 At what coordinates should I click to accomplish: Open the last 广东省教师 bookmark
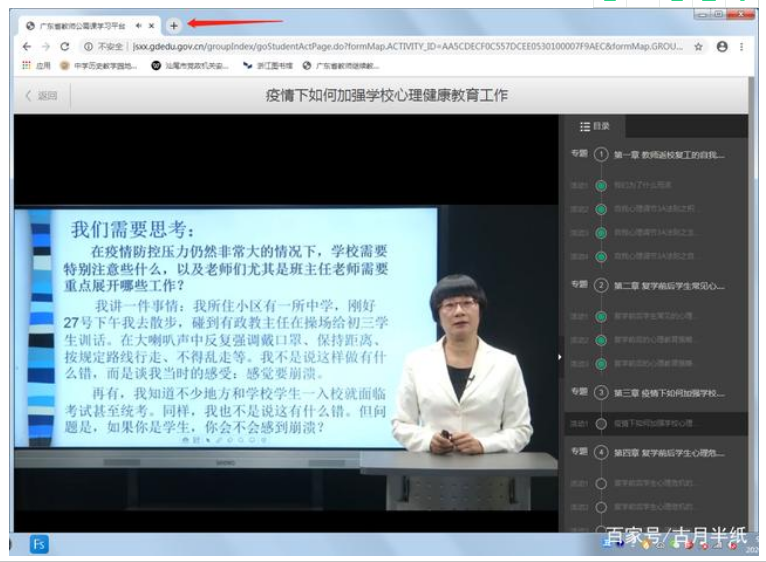coord(340,65)
